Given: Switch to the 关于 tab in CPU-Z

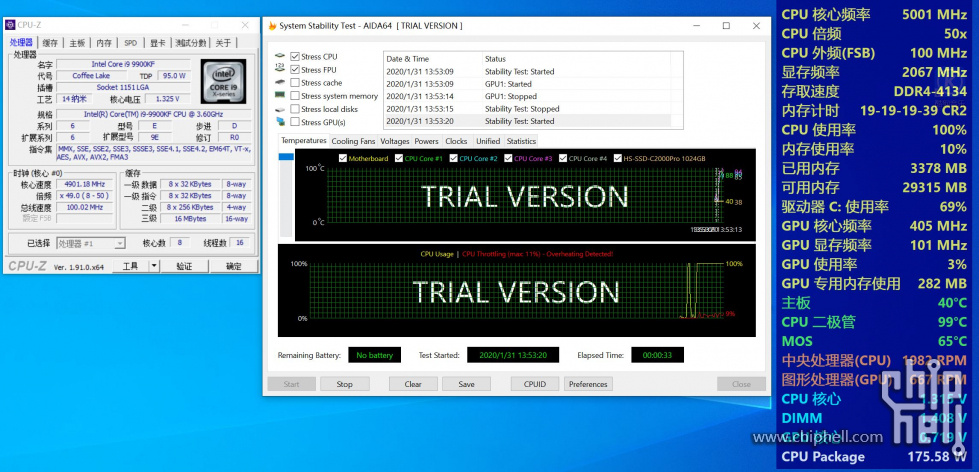Looking at the screenshot, I should pyautogui.click(x=223, y=43).
